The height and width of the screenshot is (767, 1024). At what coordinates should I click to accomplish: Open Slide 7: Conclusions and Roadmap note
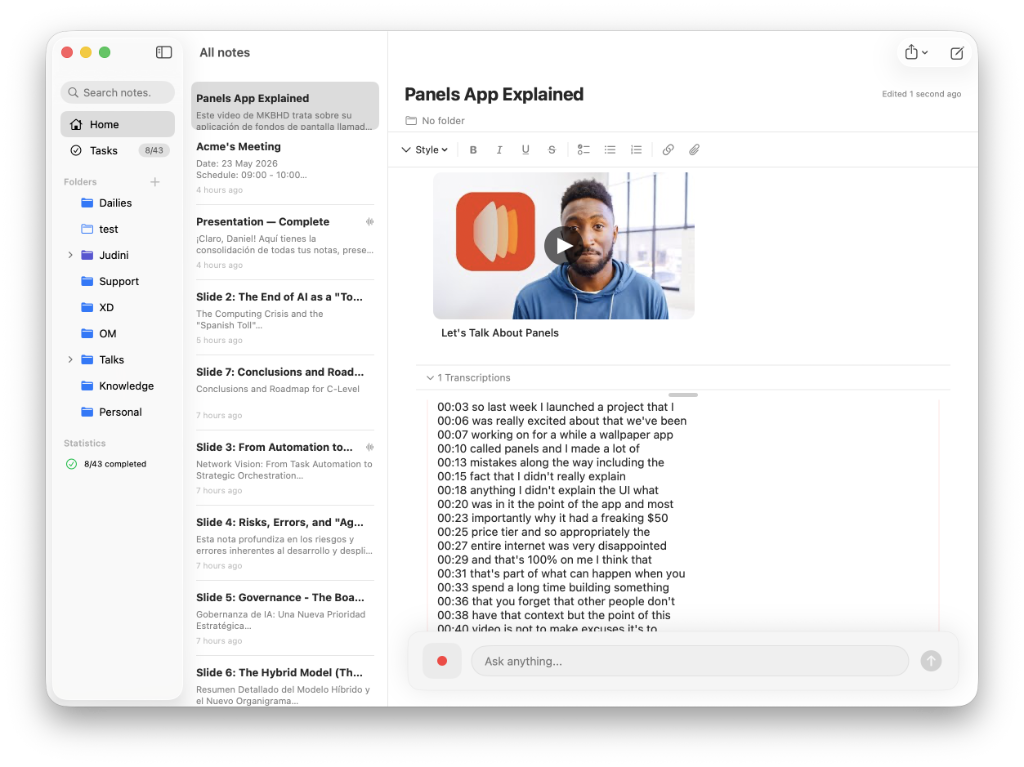[x=285, y=393]
